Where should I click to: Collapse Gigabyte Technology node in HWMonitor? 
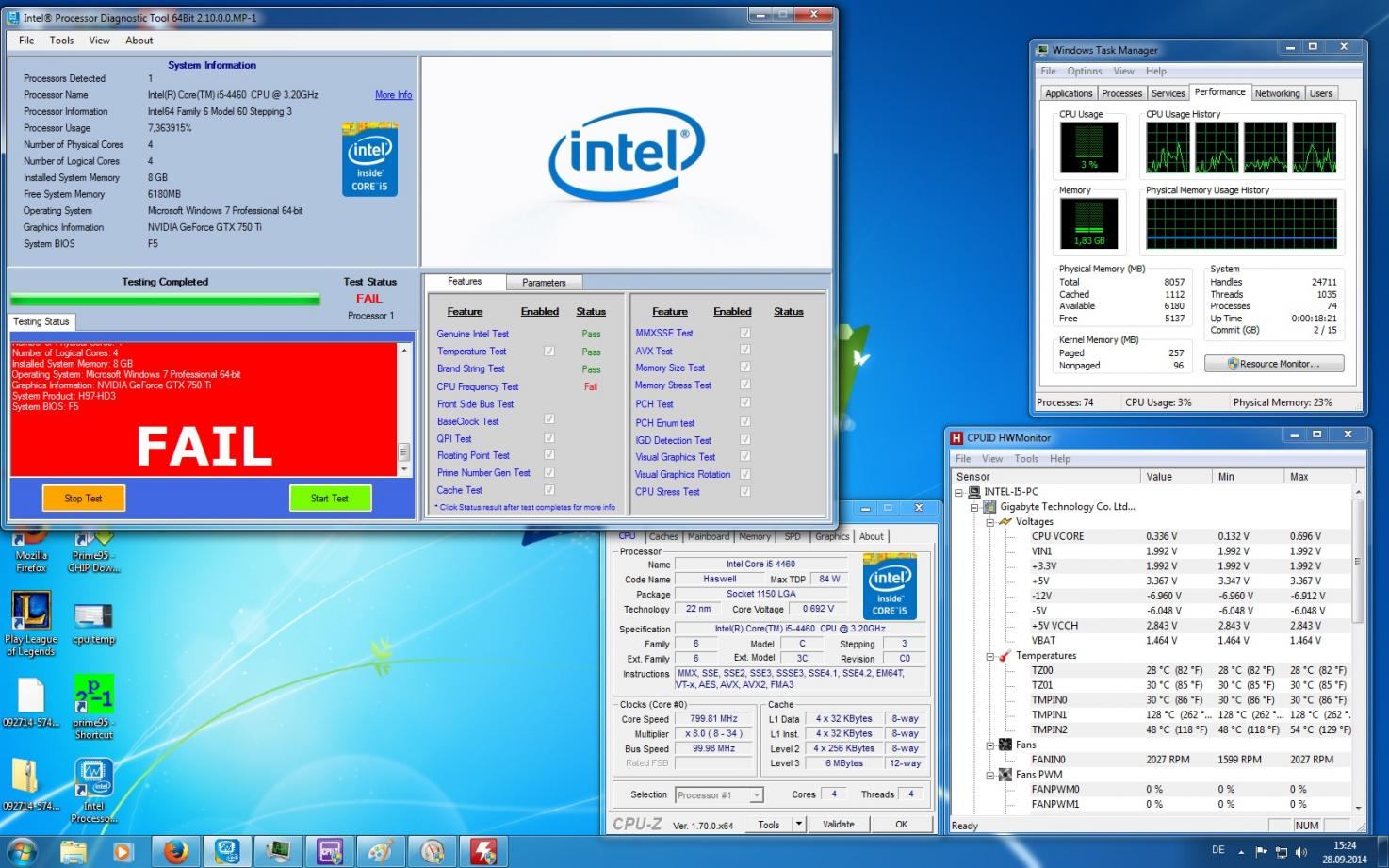(x=975, y=507)
